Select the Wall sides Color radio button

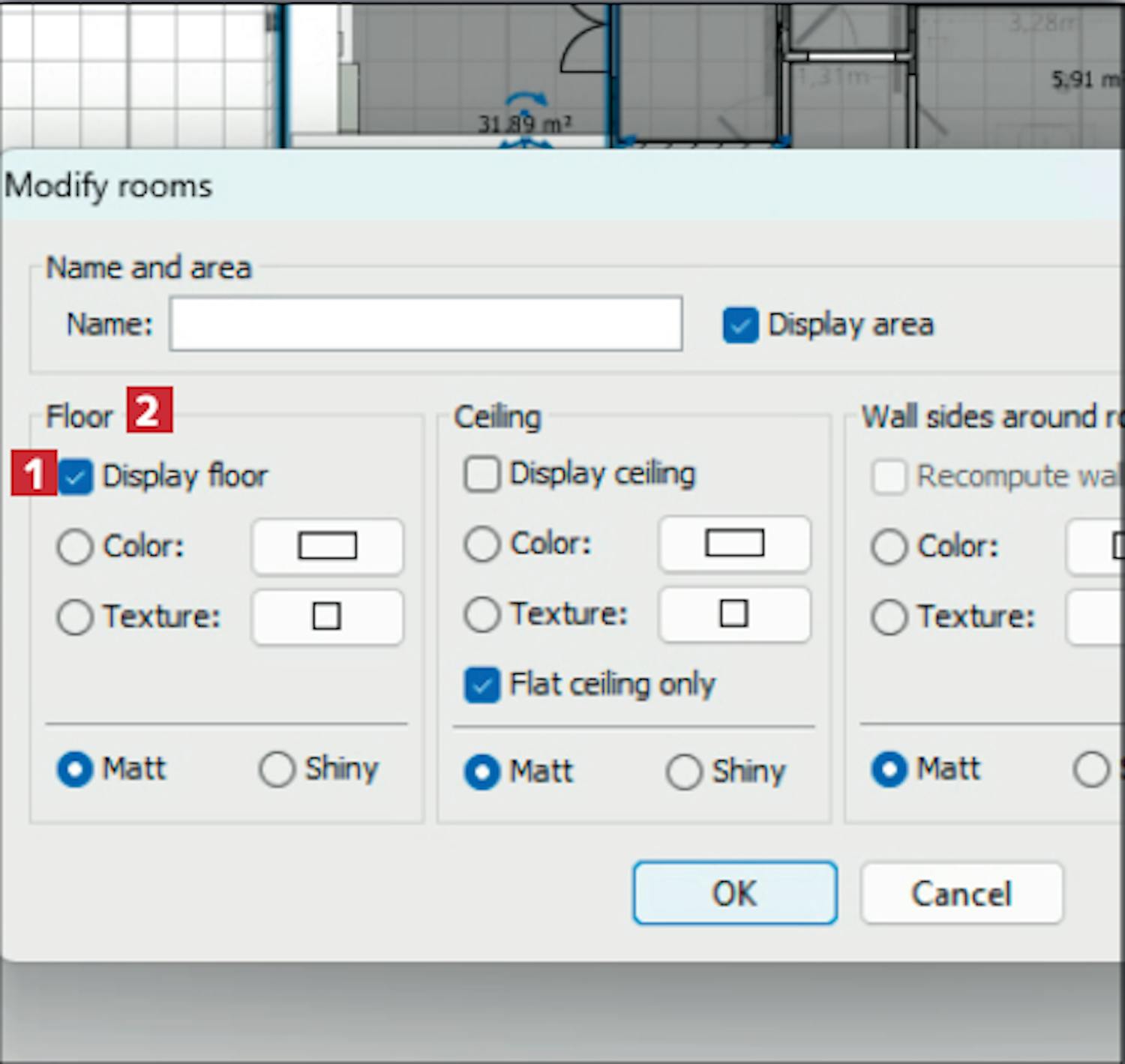tap(889, 547)
